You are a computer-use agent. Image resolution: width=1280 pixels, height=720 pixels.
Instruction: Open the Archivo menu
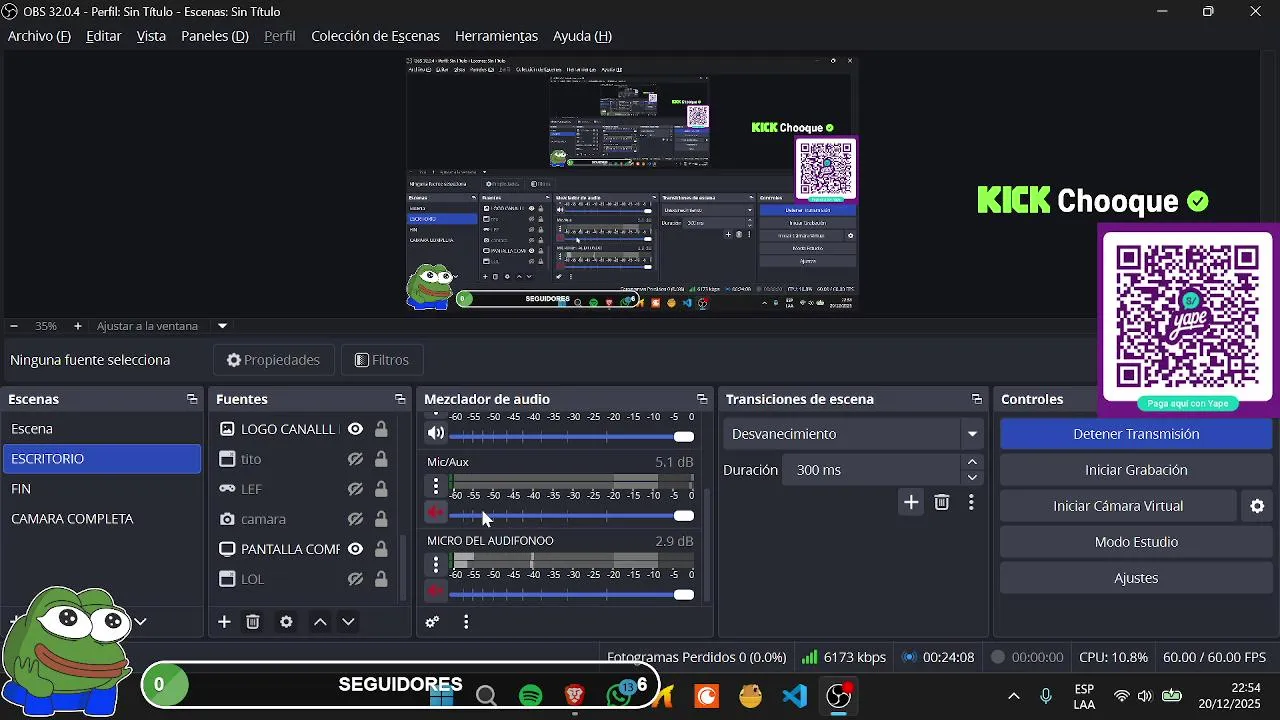(x=39, y=36)
